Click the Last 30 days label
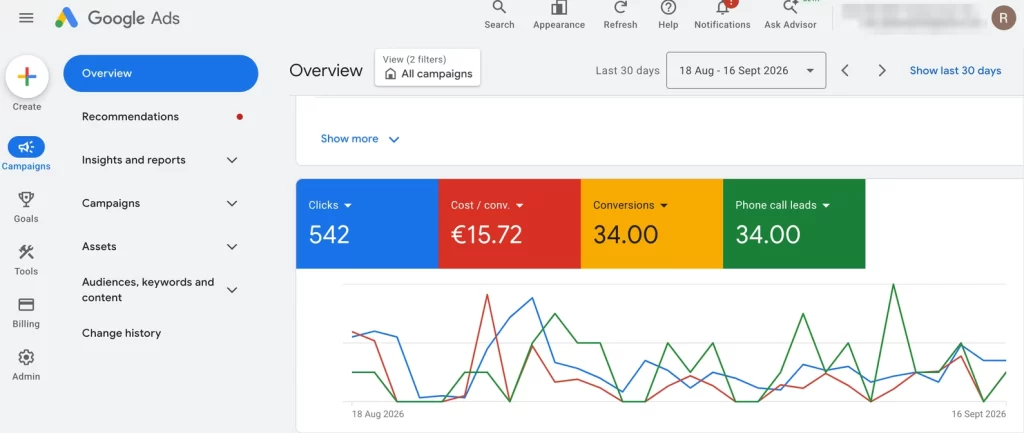 [x=628, y=71]
